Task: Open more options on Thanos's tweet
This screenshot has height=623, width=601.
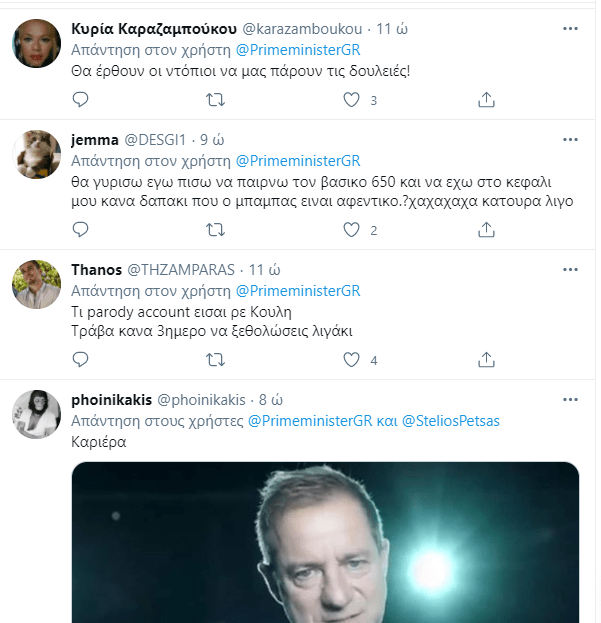Action: (x=570, y=269)
